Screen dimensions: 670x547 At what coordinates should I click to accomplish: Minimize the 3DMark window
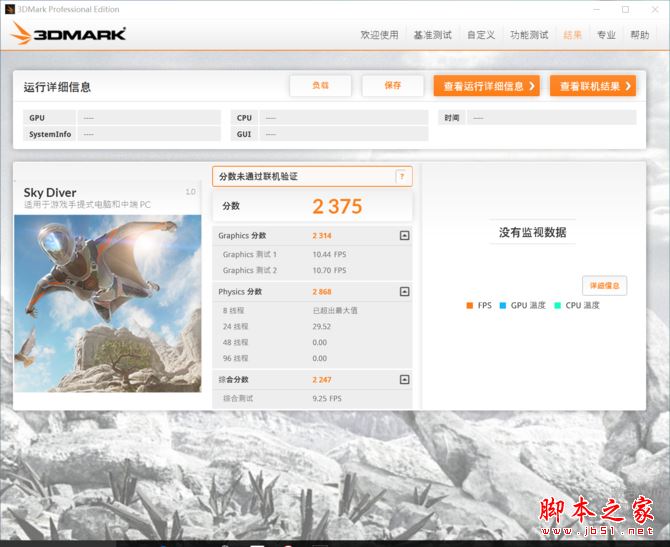[597, 9]
